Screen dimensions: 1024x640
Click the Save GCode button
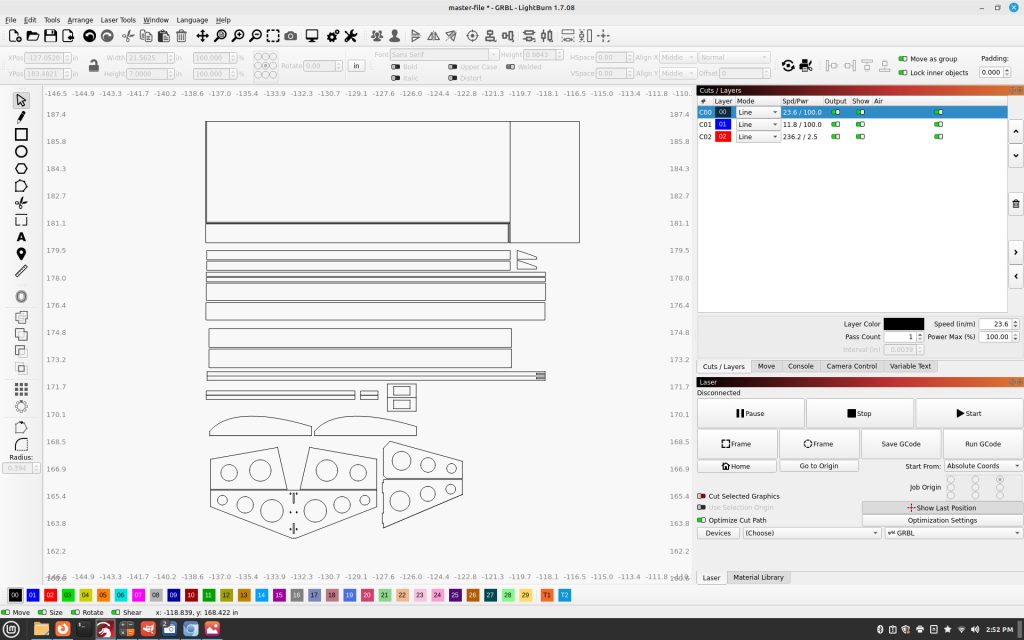pos(901,444)
